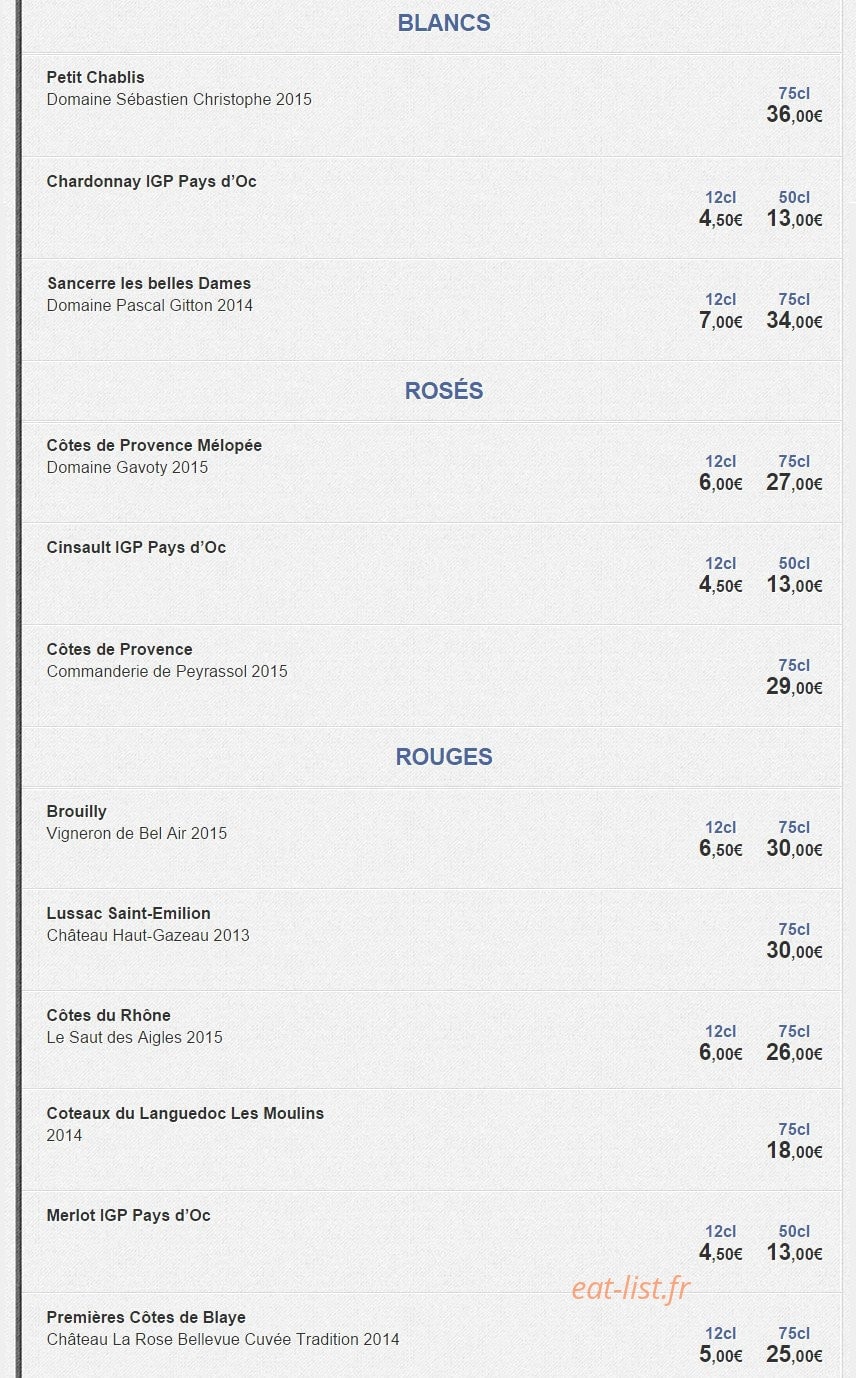Select the 36,00€ Petit Chablis price
The image size is (856, 1378).
coord(794,115)
